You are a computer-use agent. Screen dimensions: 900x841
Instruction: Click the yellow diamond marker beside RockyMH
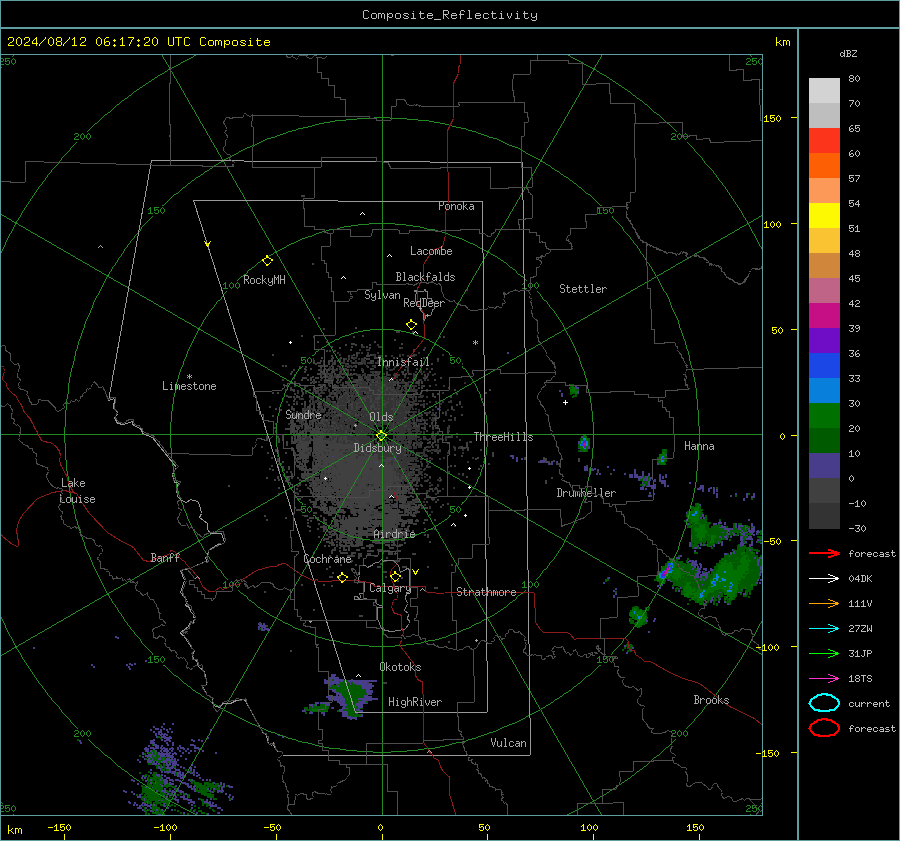(x=267, y=261)
